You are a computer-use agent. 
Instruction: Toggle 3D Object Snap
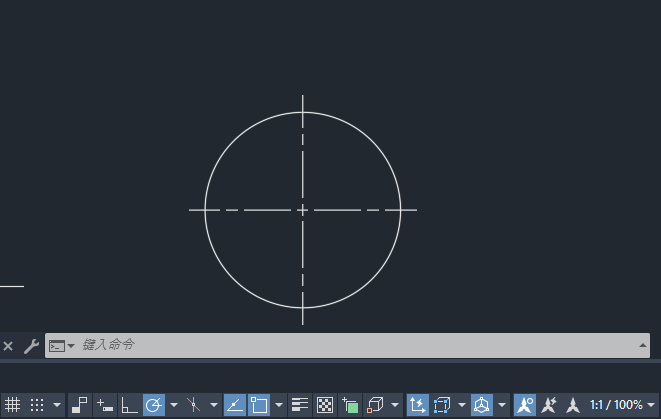tap(375, 405)
